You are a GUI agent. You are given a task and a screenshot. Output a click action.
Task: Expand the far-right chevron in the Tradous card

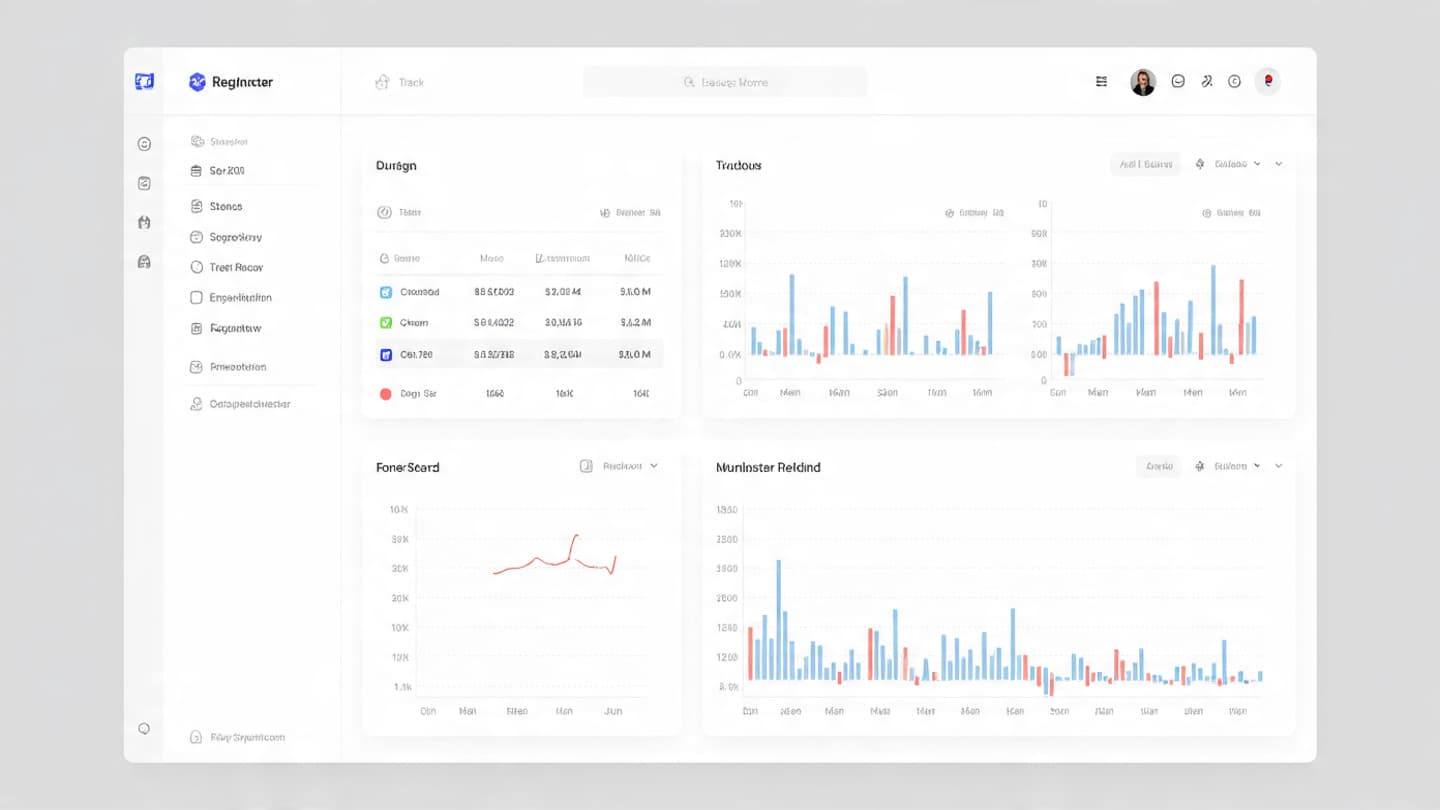1278,164
